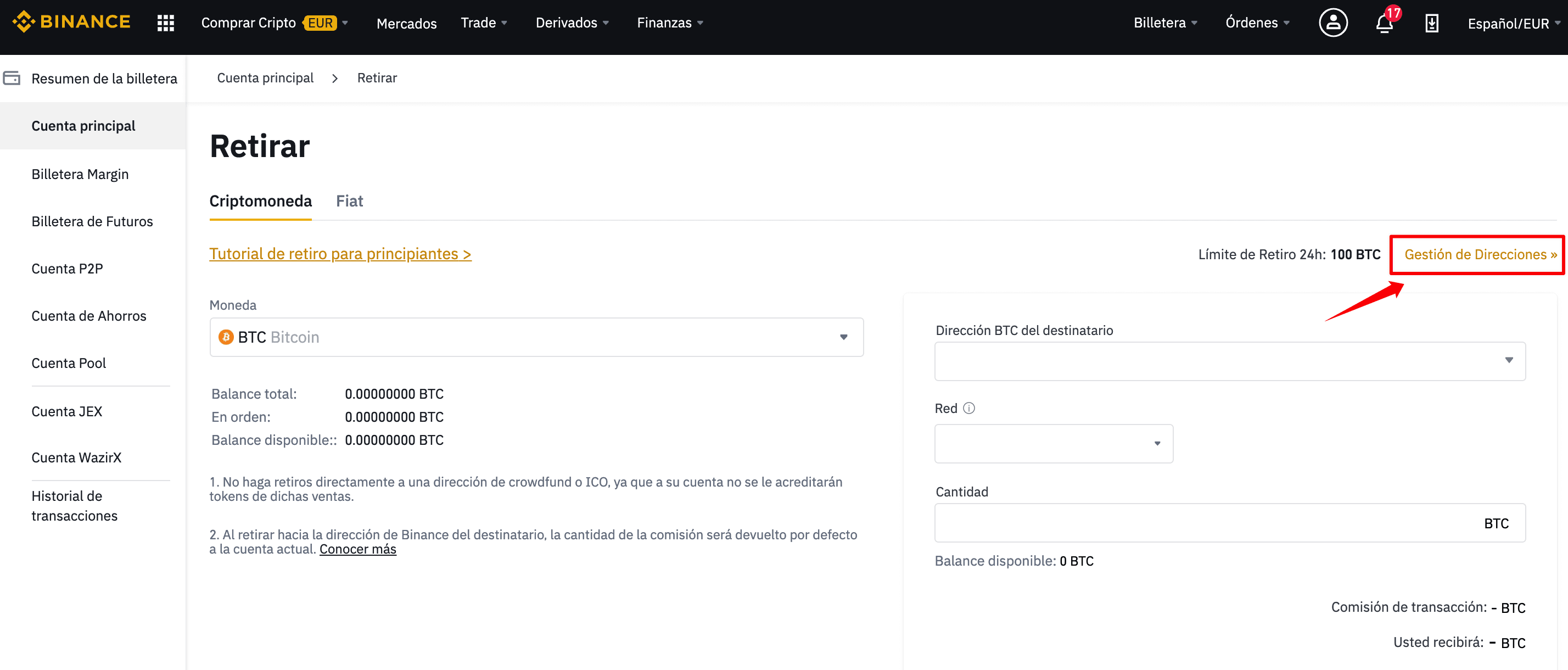Select Billetera Margin in the sidebar

tap(80, 174)
